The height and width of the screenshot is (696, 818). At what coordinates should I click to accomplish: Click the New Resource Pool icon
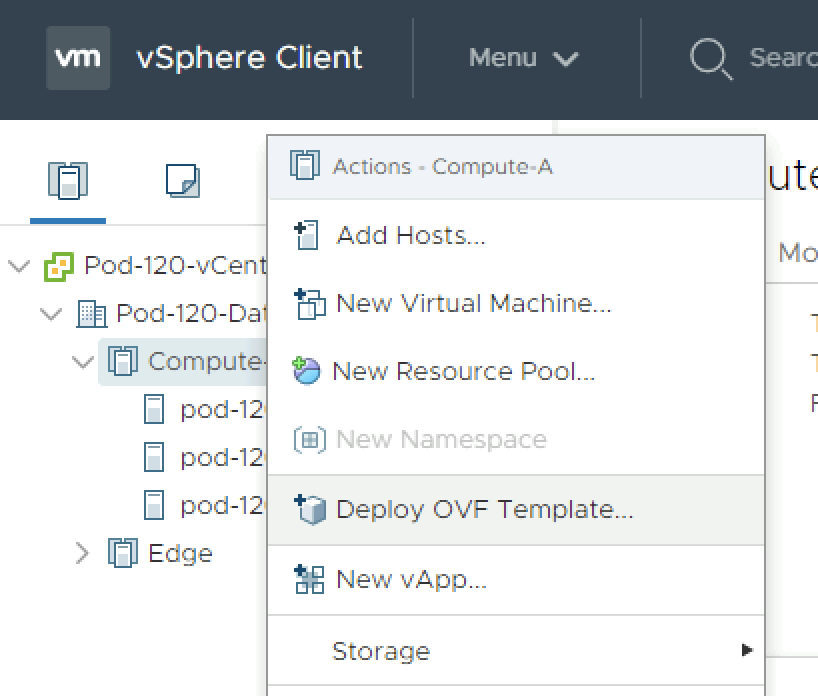coord(306,371)
